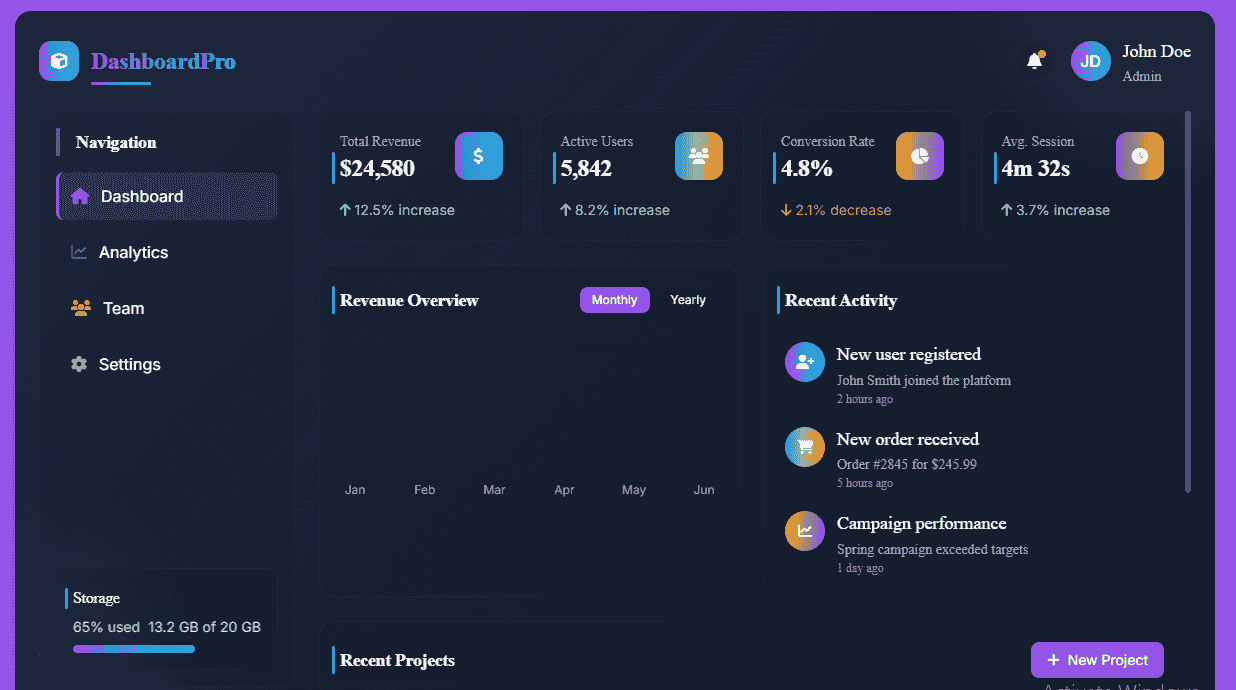
Task: Click the Mar label on the chart
Action: click(x=494, y=490)
